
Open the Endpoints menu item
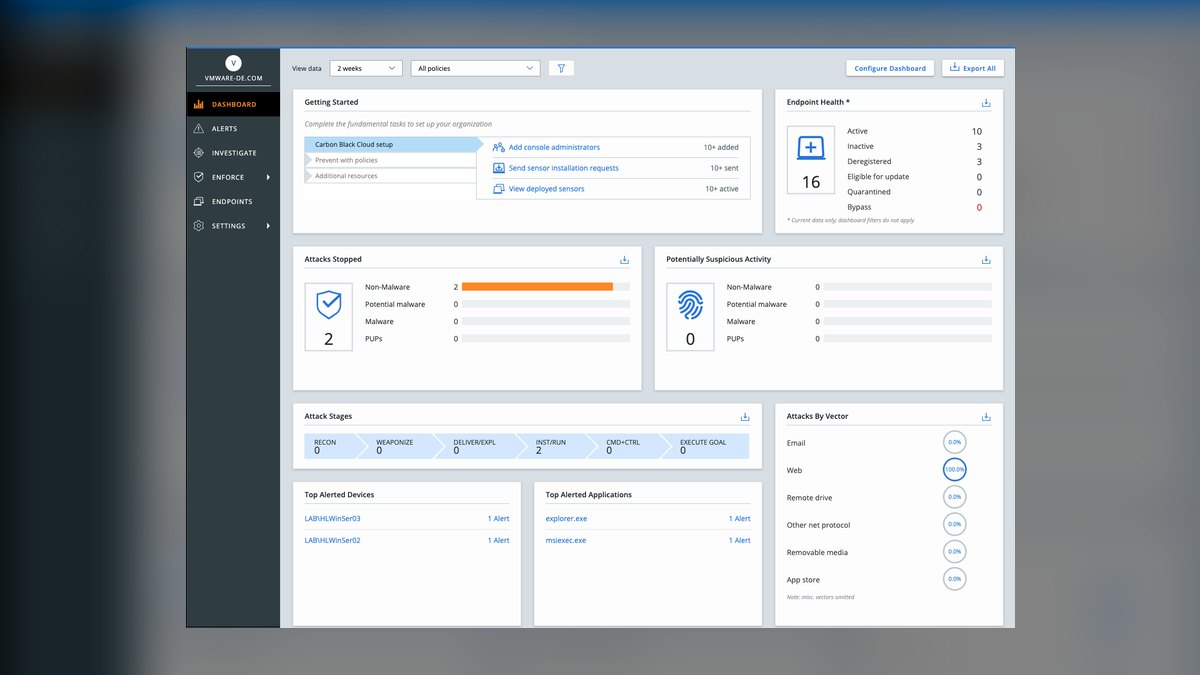233,201
